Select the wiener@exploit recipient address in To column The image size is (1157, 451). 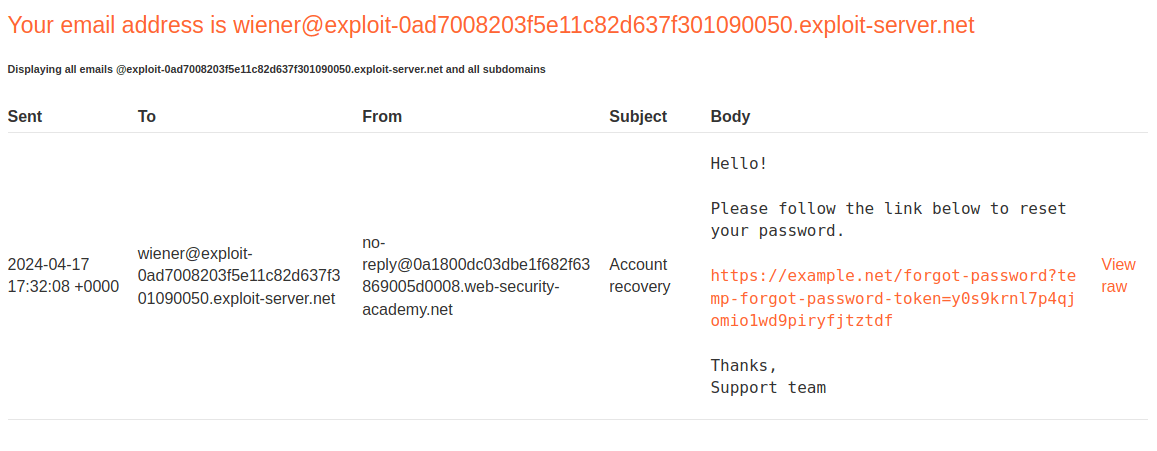[x=238, y=276]
